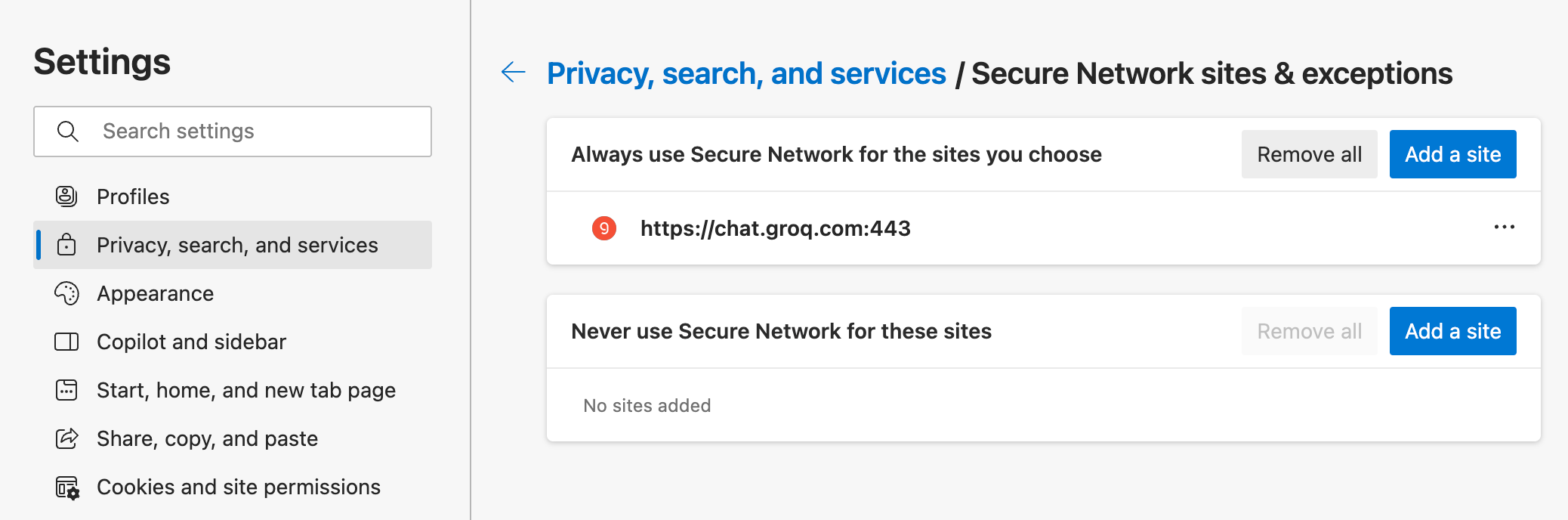
Task: Open Profiles settings section
Action: click(x=133, y=197)
